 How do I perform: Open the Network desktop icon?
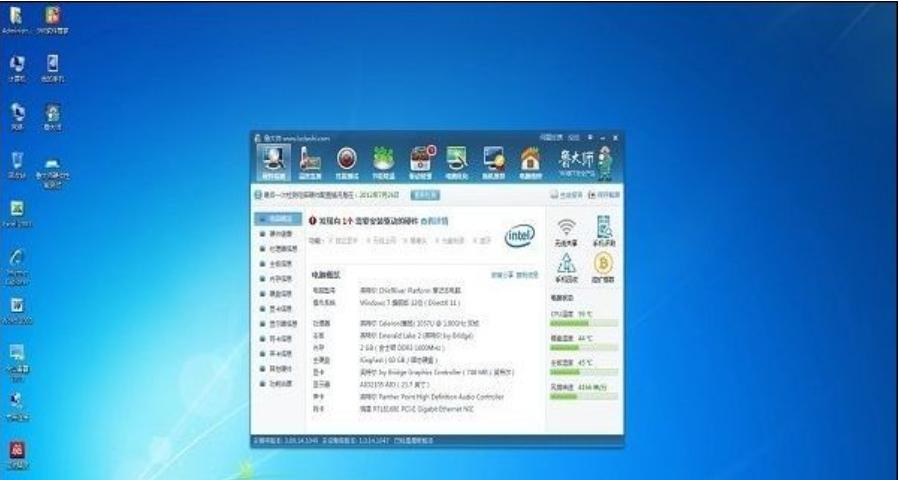(17, 117)
